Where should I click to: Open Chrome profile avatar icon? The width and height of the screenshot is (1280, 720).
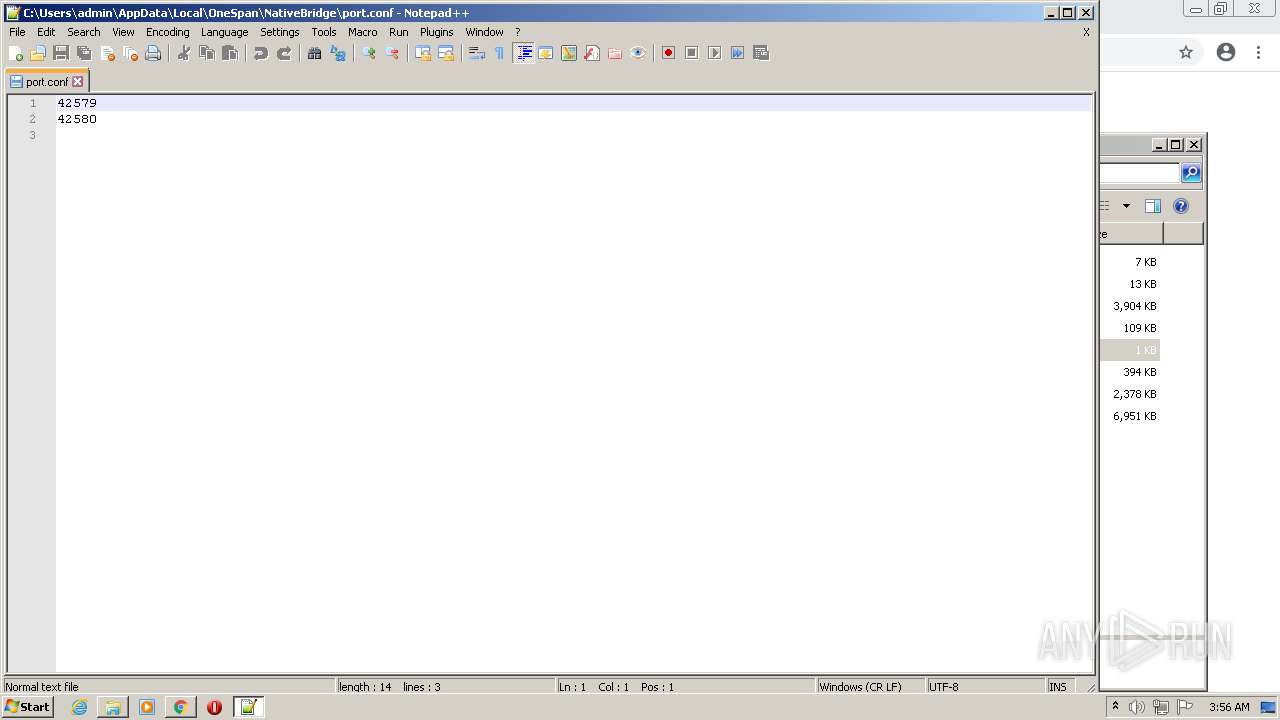click(x=1226, y=52)
